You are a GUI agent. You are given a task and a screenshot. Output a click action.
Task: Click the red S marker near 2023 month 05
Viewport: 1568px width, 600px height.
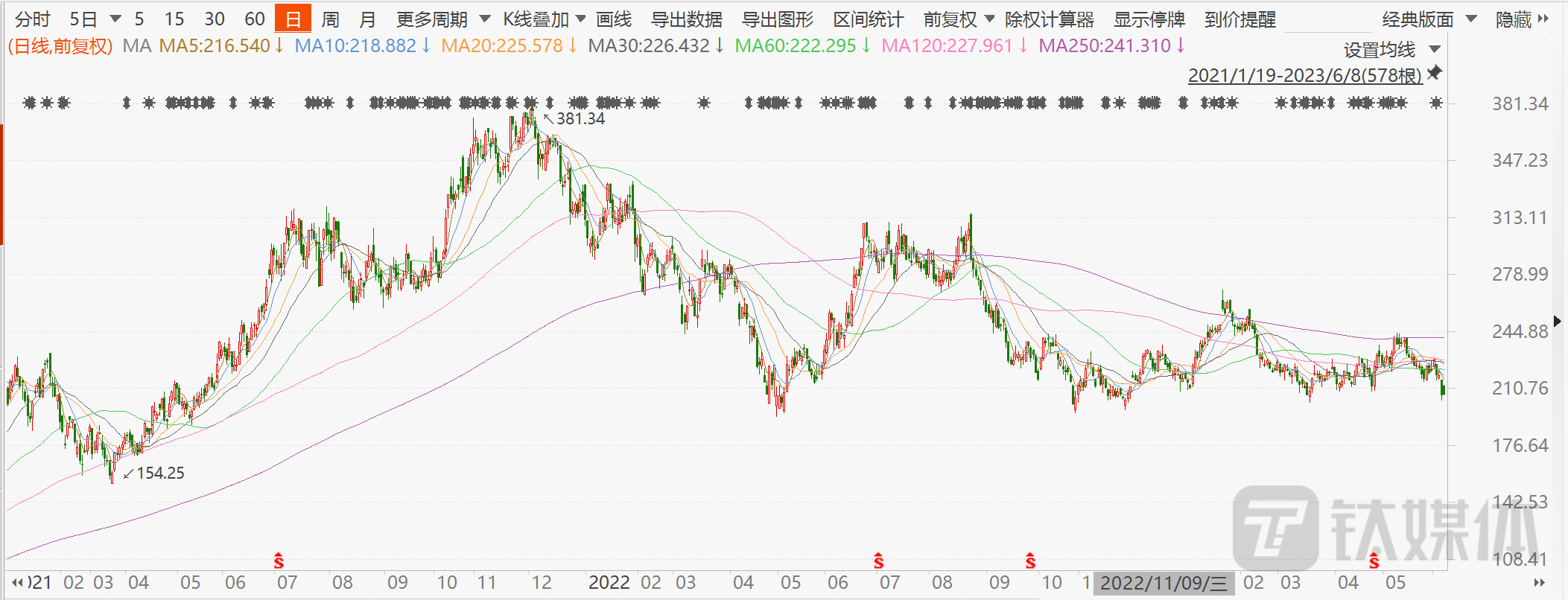click(x=1374, y=561)
